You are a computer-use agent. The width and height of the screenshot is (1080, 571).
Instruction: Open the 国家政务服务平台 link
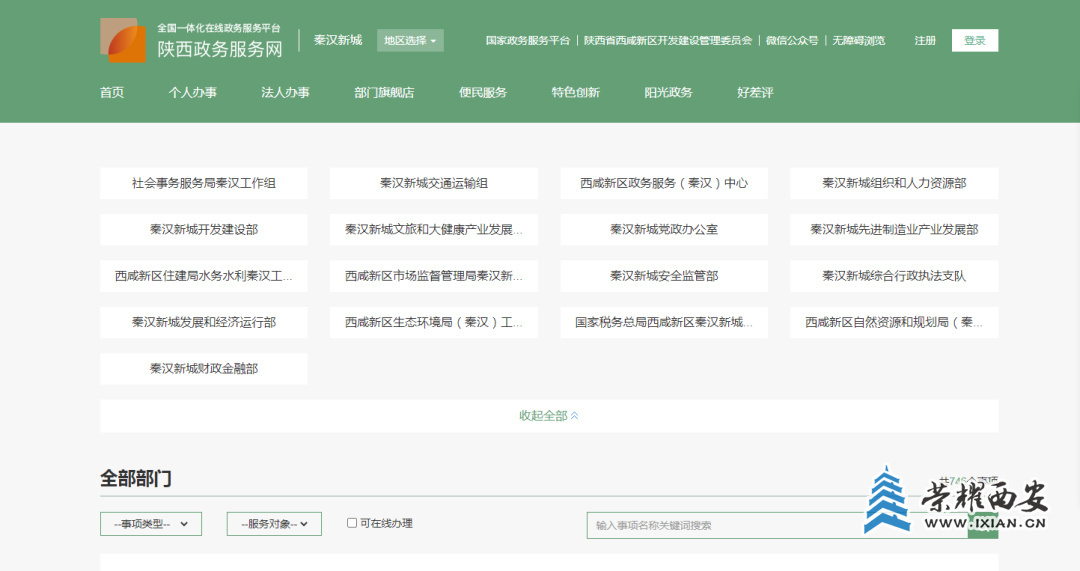(x=528, y=41)
